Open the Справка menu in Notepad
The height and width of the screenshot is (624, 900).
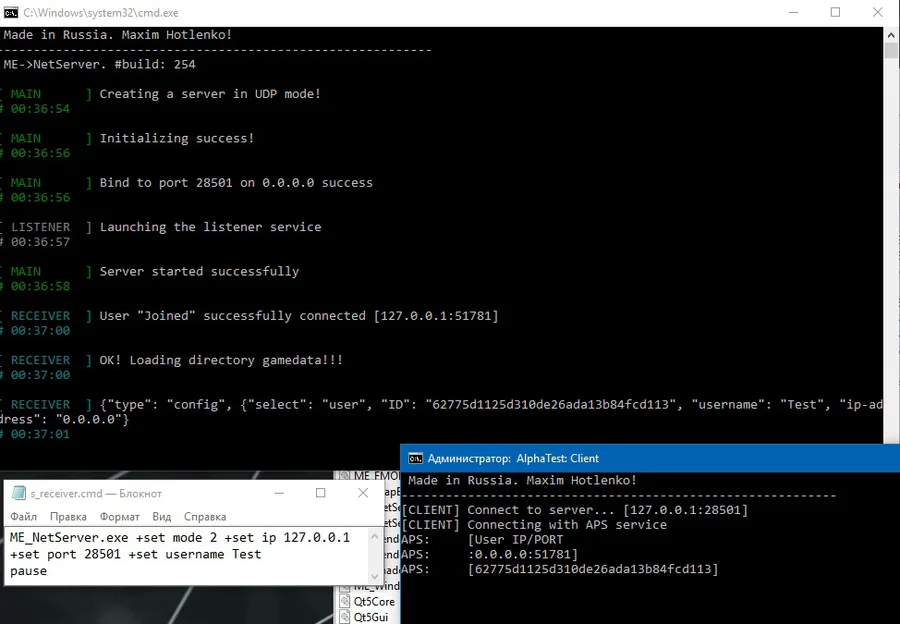point(205,517)
